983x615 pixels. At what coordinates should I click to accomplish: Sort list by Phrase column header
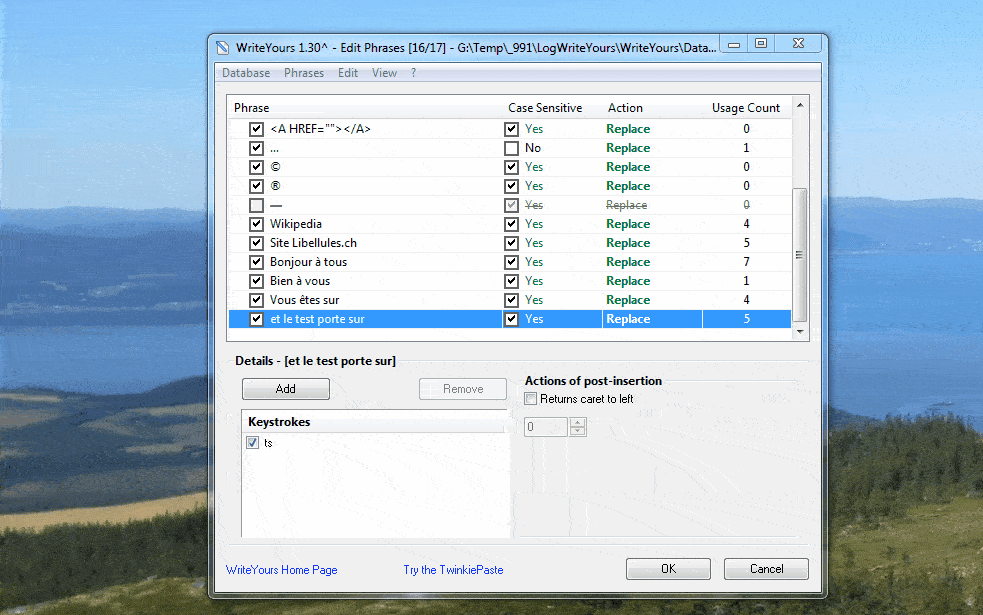[251, 108]
